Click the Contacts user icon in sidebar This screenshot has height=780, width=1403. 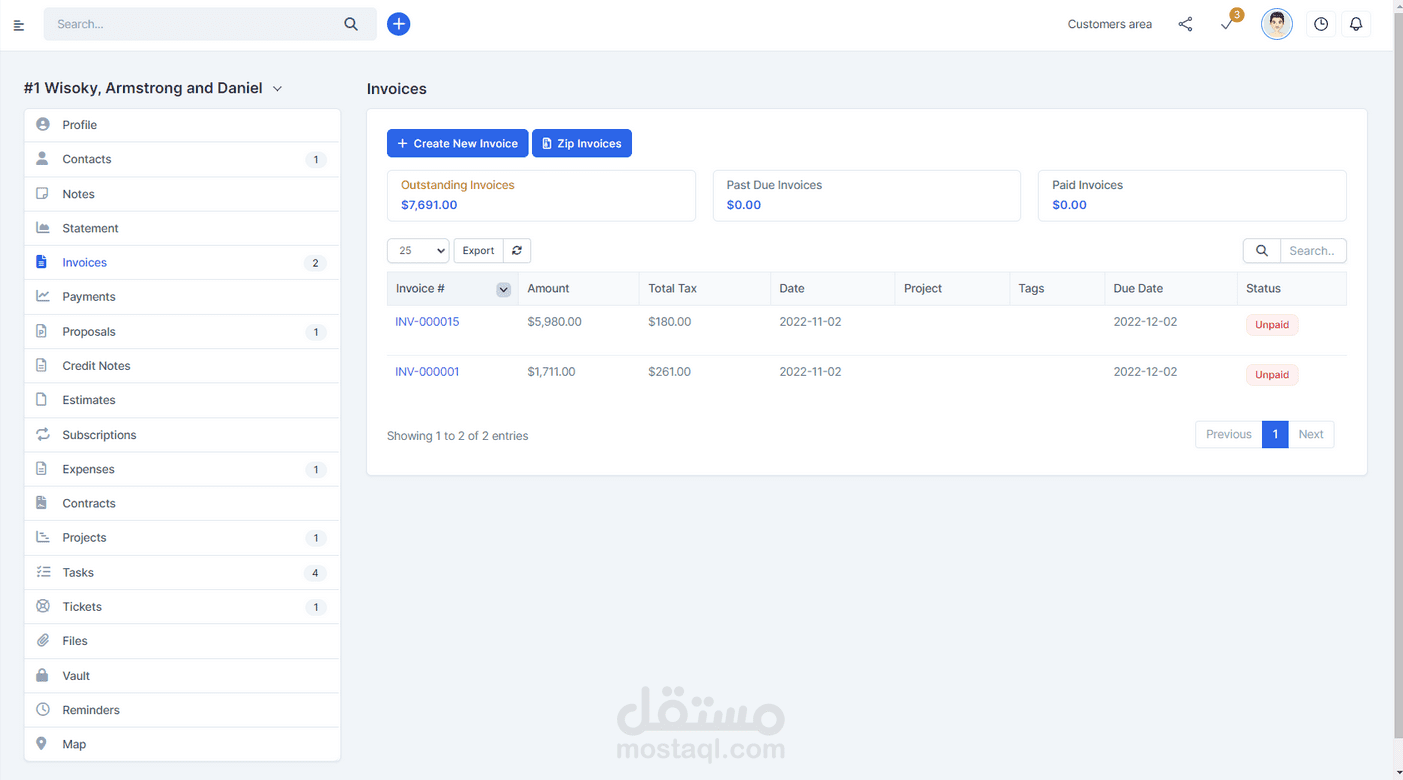42,159
